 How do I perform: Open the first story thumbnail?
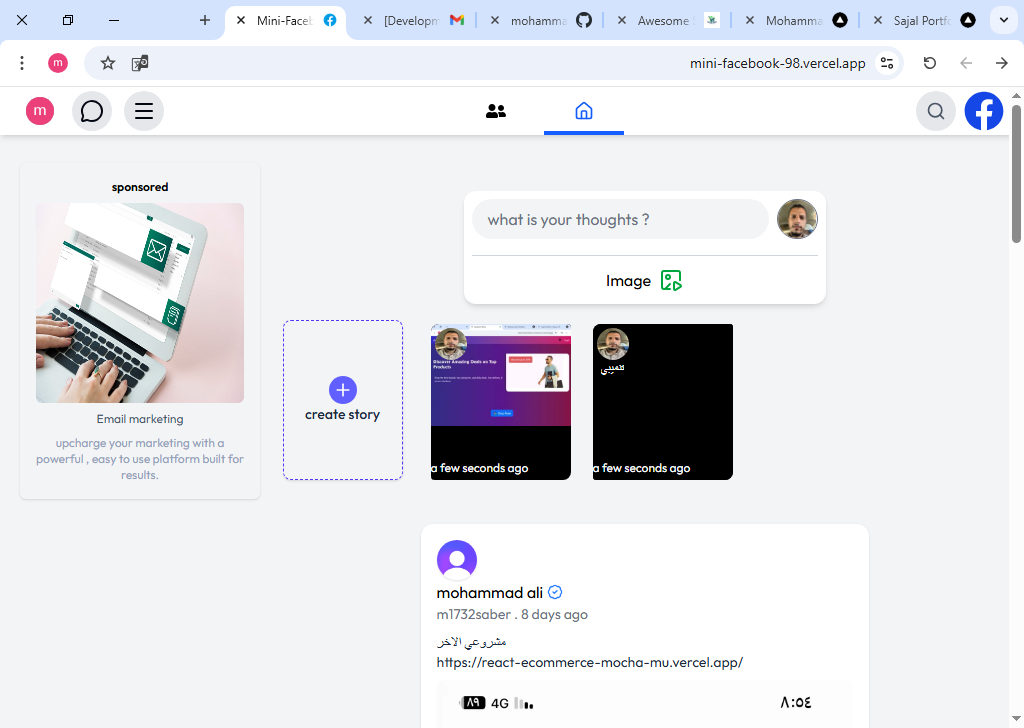click(x=501, y=402)
